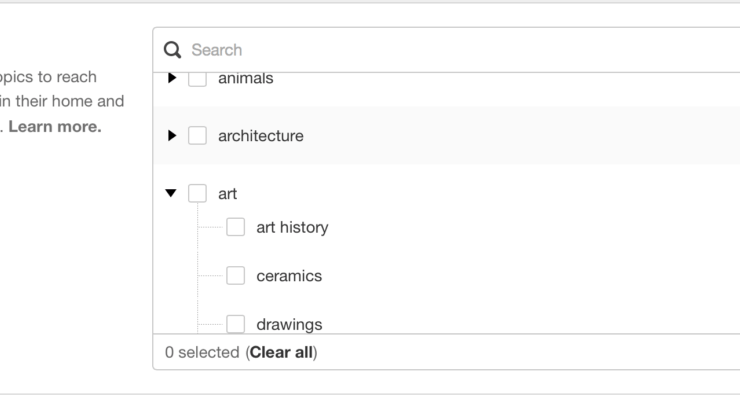Open the Learn more link
This screenshot has height=397, width=740.
55,127
